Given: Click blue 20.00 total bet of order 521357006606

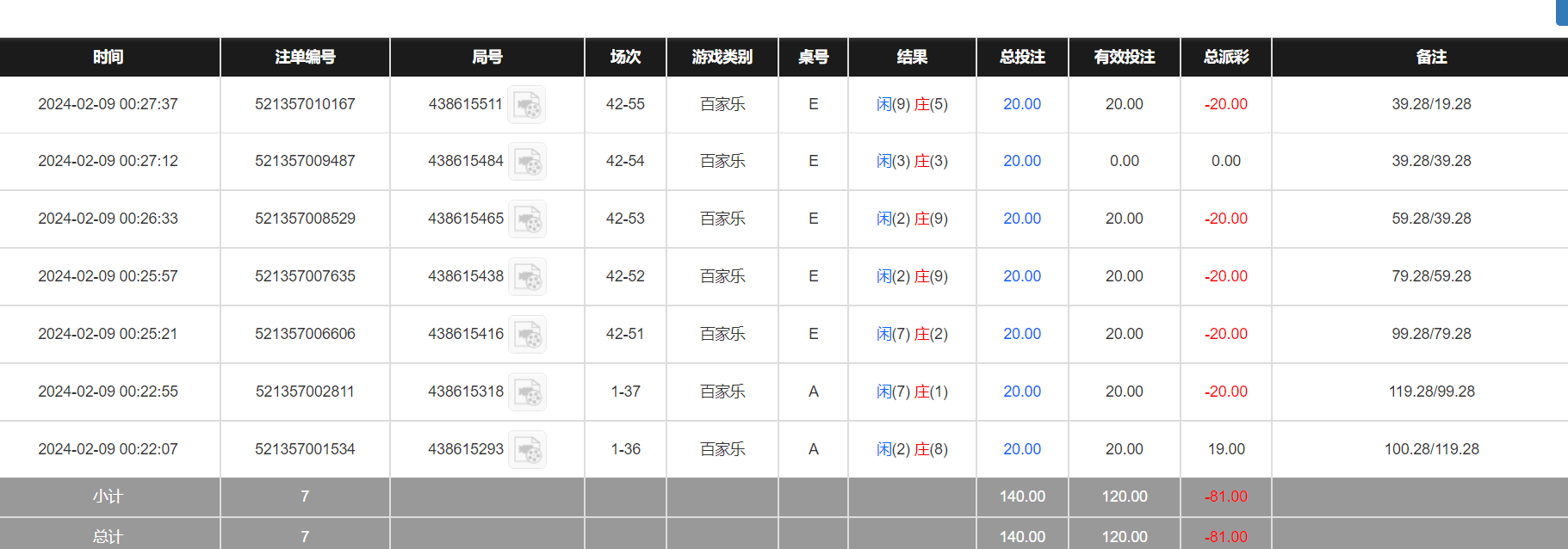Looking at the screenshot, I should [x=1022, y=334].
